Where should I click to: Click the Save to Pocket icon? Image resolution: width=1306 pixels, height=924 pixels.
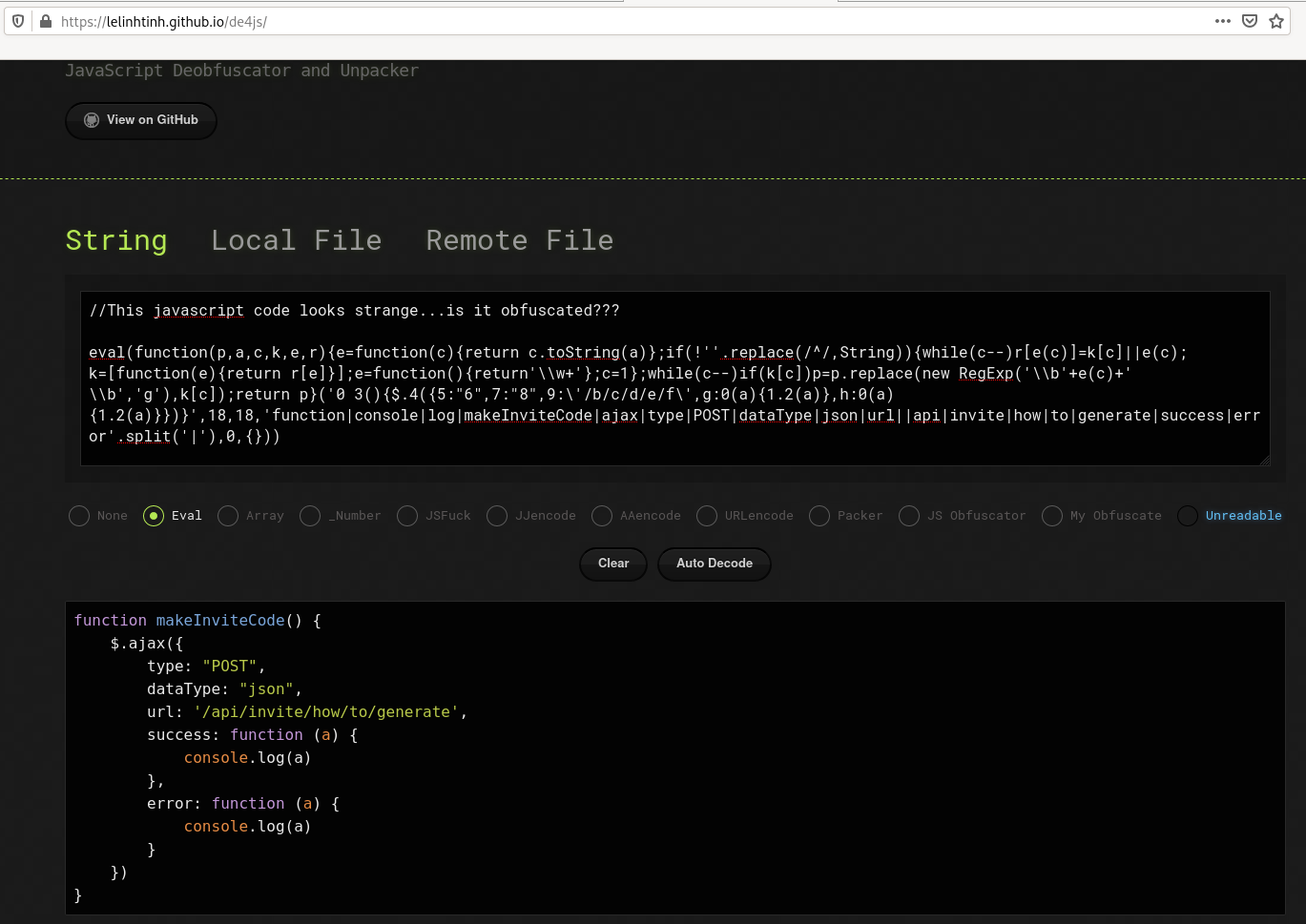(x=1249, y=21)
